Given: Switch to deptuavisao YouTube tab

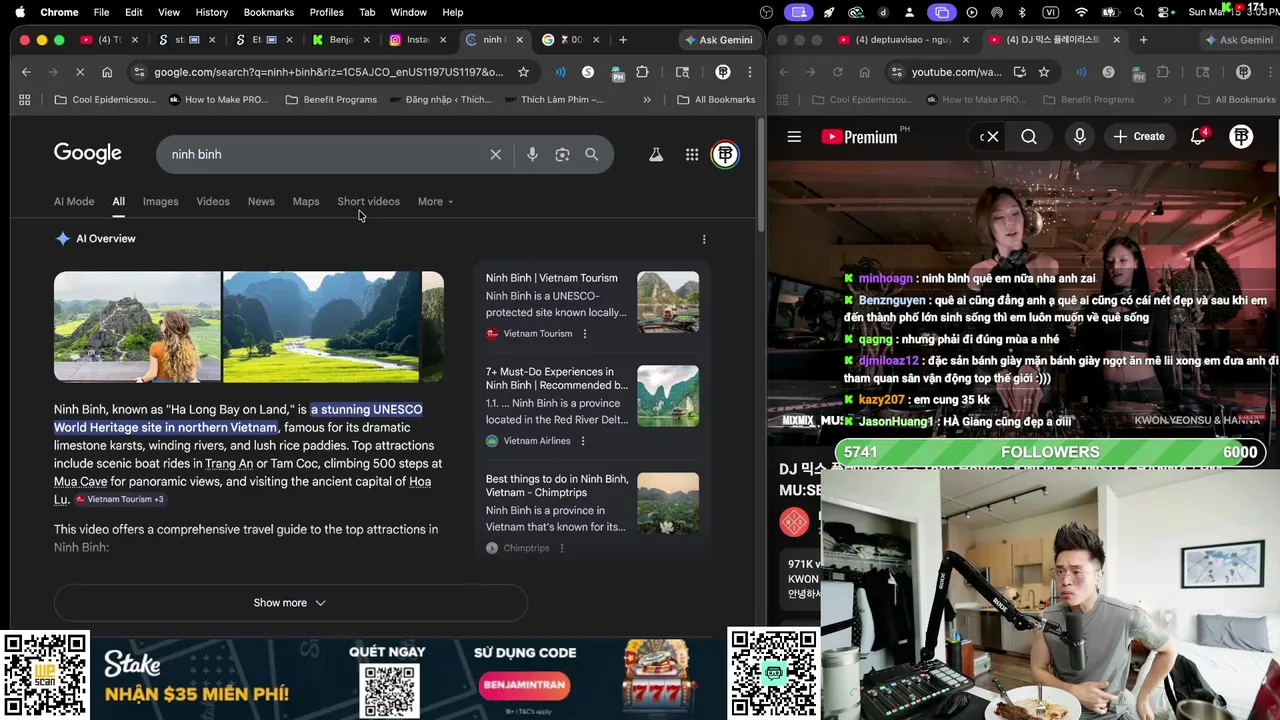Looking at the screenshot, I should click(x=904, y=40).
